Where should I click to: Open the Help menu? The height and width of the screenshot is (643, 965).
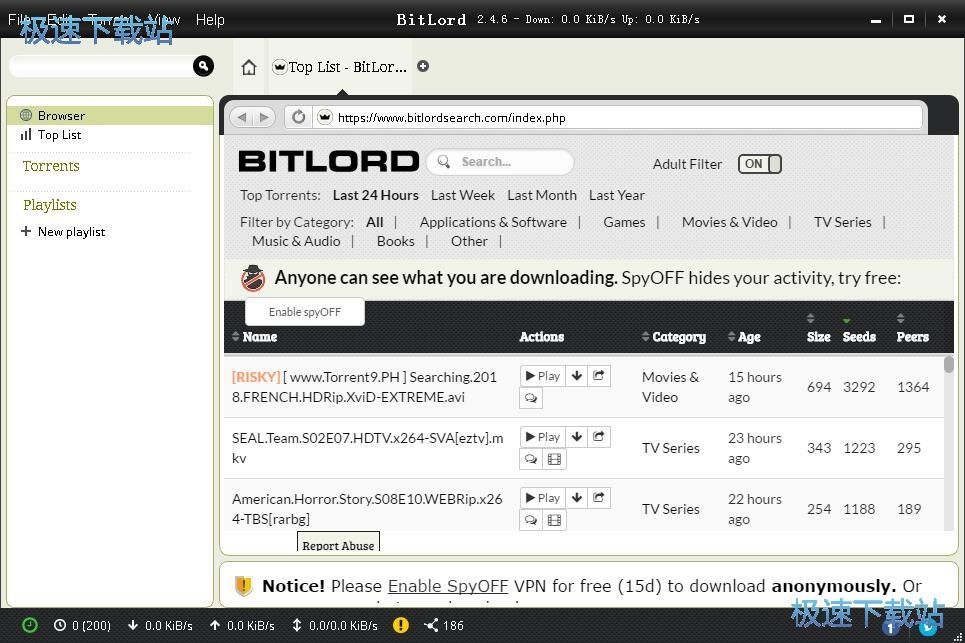[210, 20]
